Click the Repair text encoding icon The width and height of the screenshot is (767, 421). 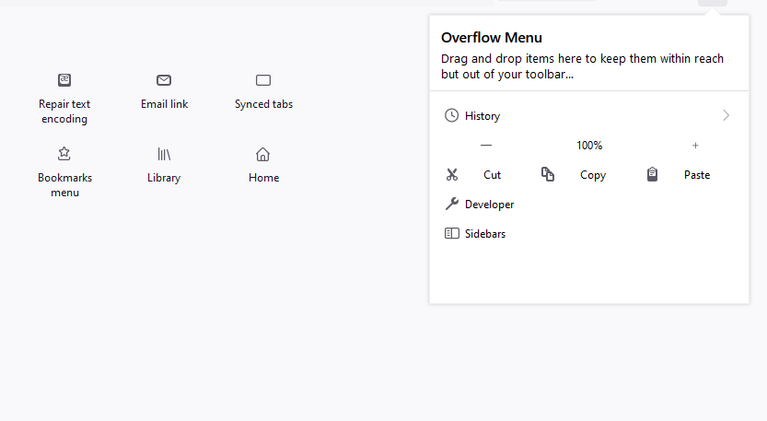click(x=64, y=80)
